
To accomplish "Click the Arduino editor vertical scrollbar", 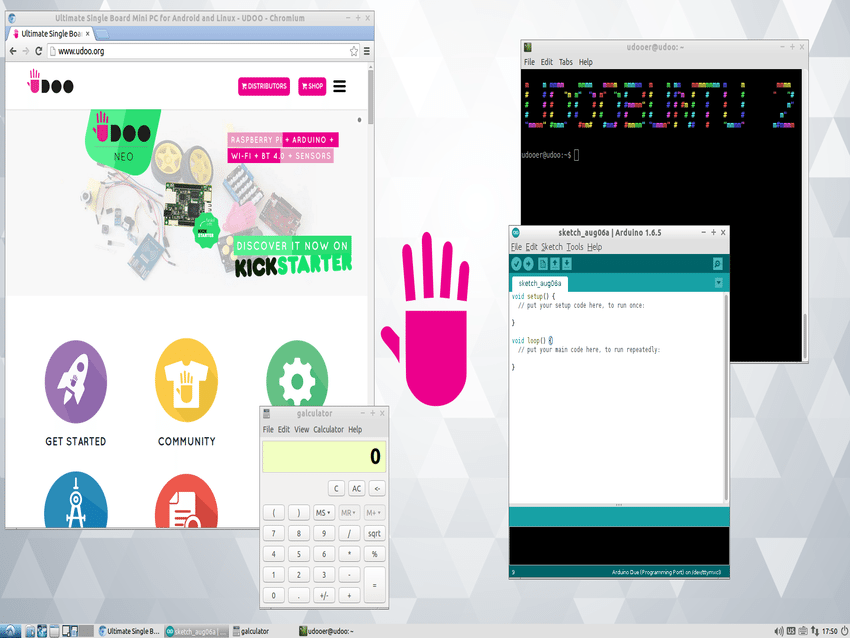I will (x=726, y=398).
